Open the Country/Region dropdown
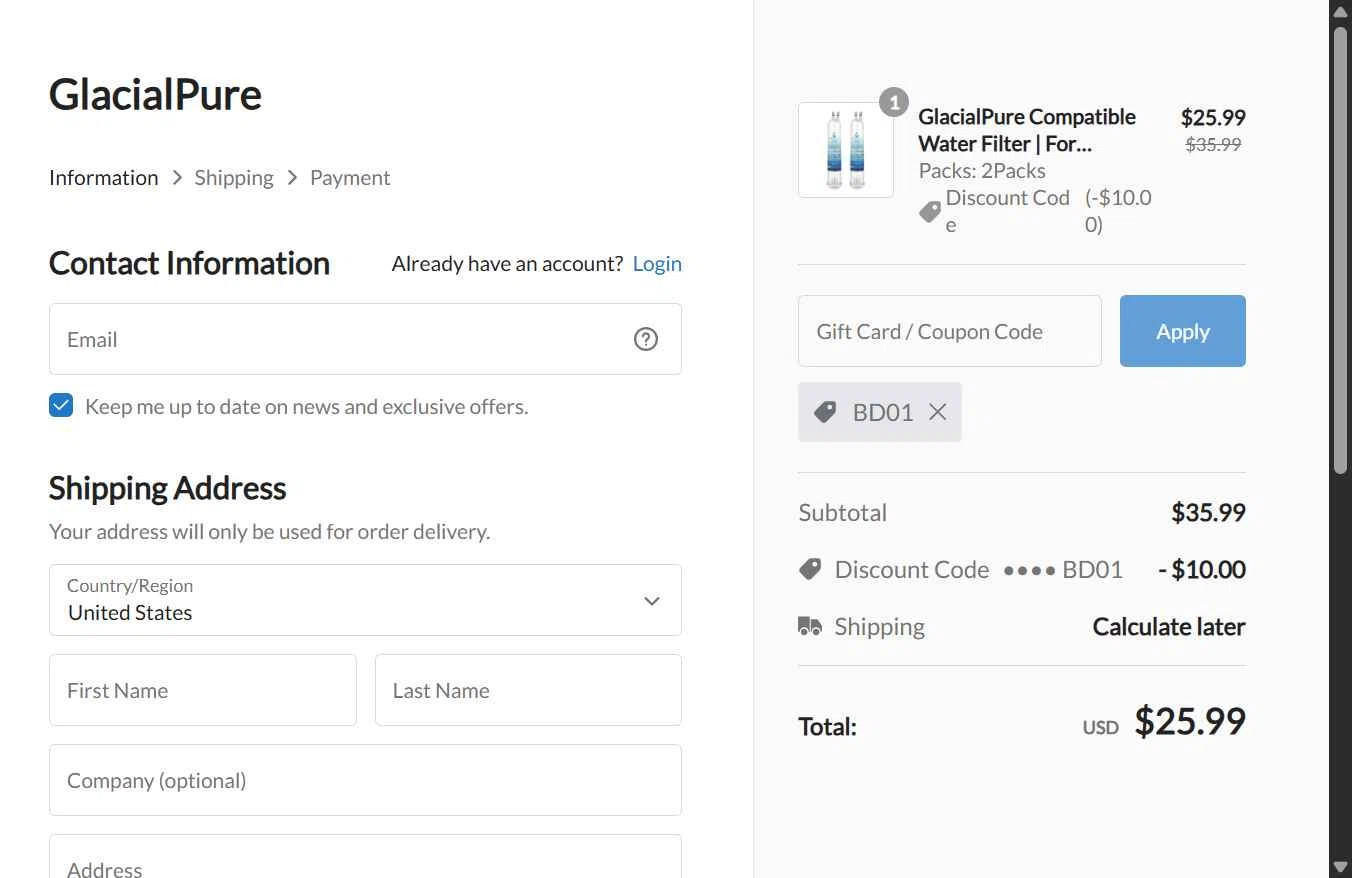 point(365,600)
